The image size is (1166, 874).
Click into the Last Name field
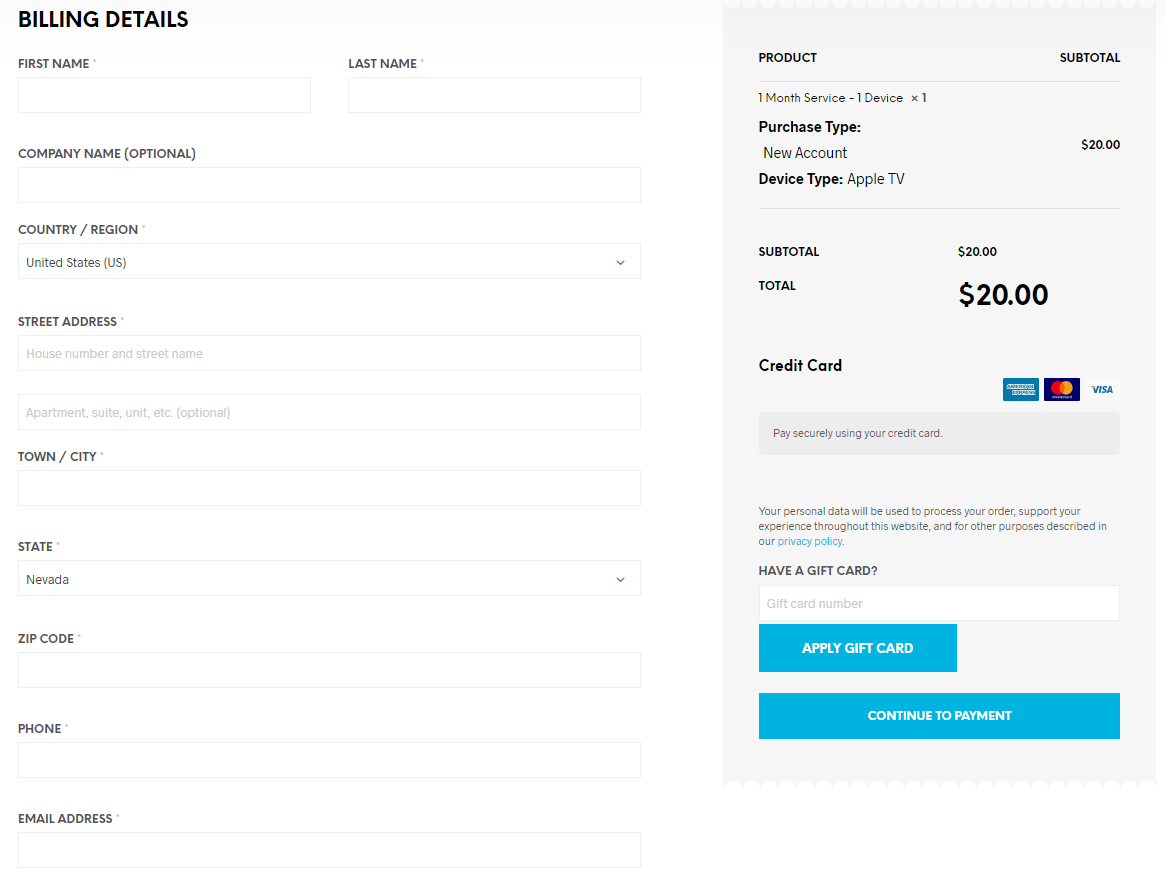click(x=494, y=95)
